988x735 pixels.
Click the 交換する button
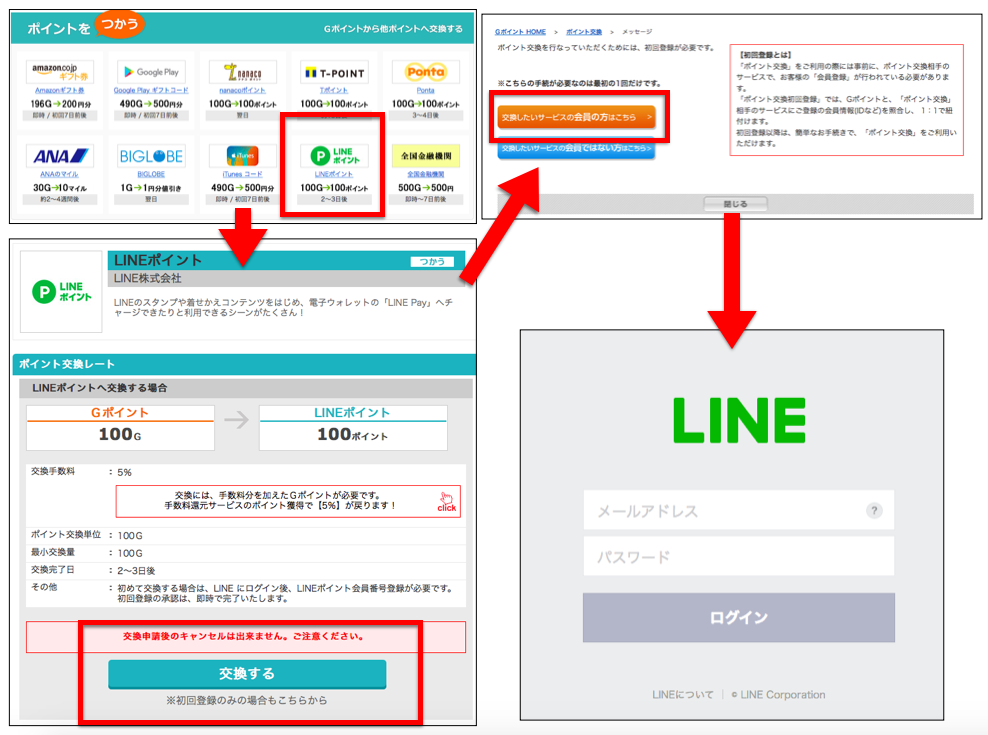[247, 674]
